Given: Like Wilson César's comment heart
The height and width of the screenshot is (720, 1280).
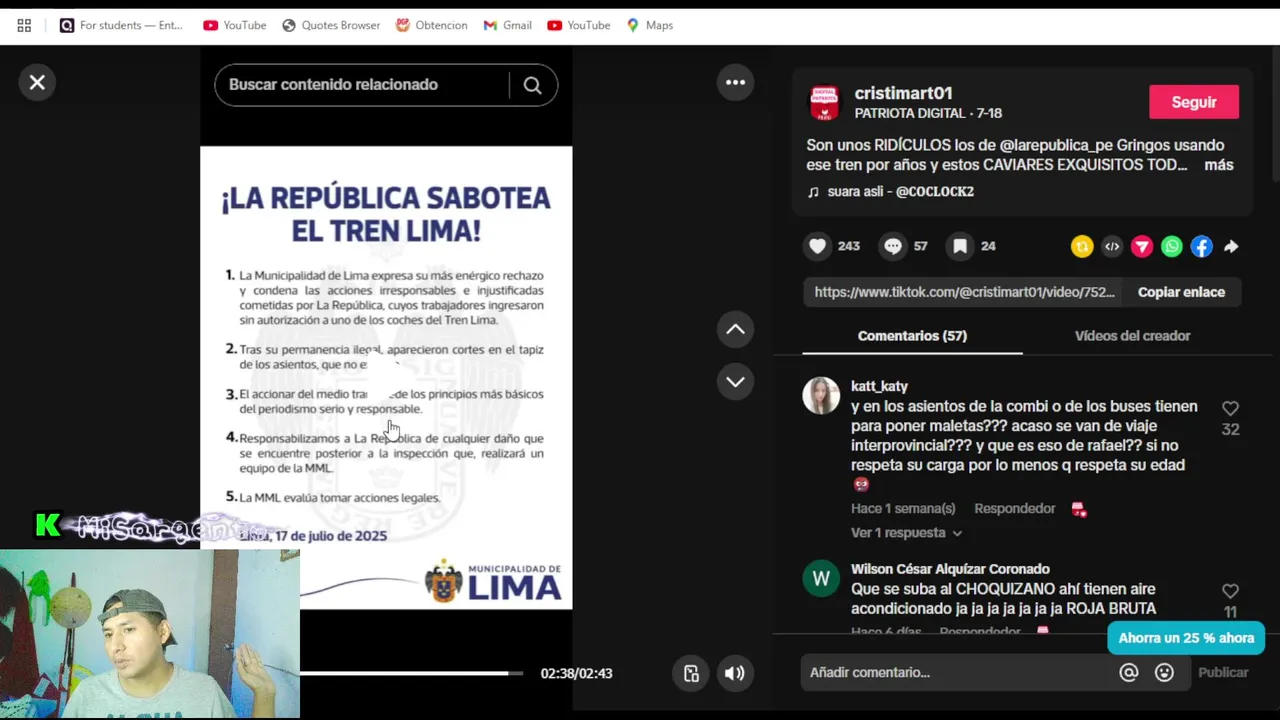Looking at the screenshot, I should (1230, 591).
